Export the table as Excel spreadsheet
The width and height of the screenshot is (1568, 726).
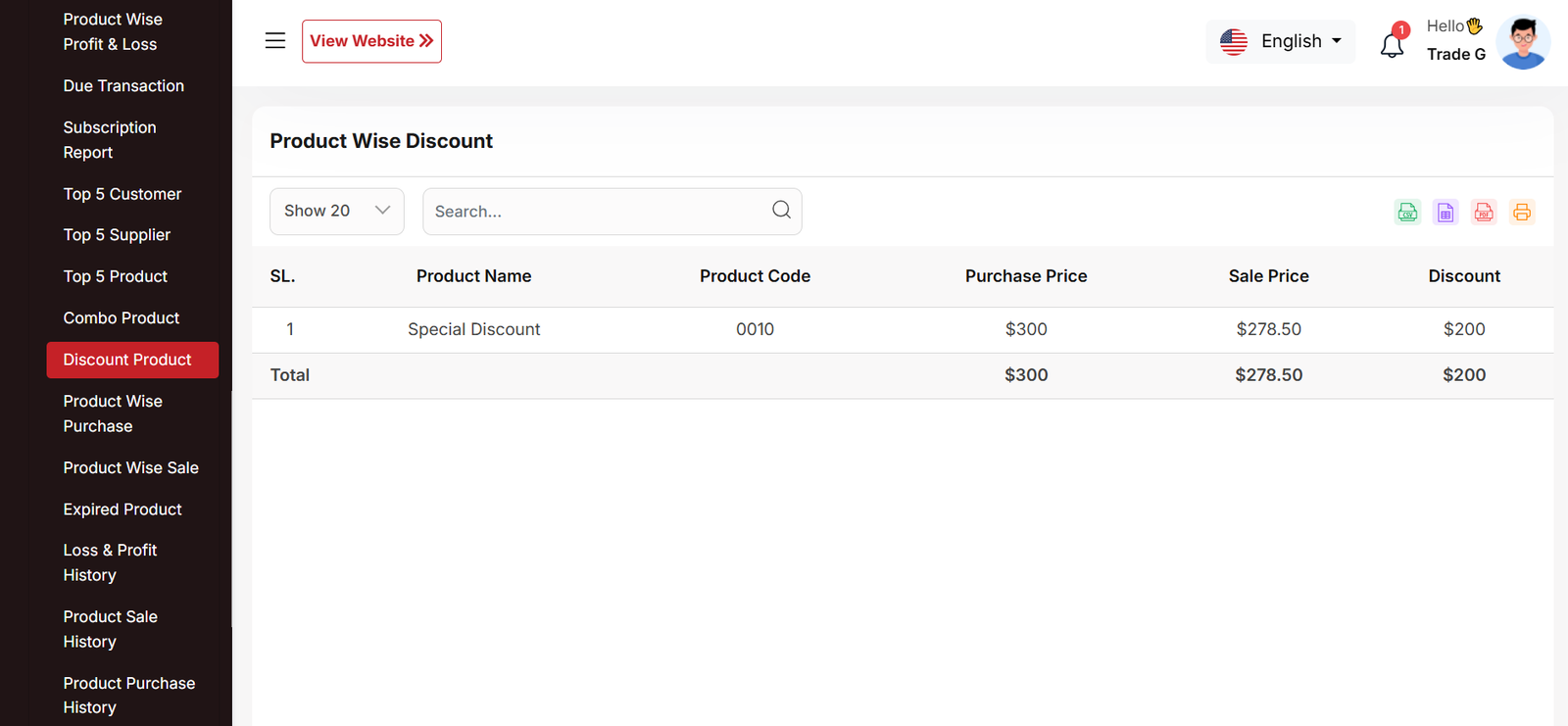(x=1445, y=213)
